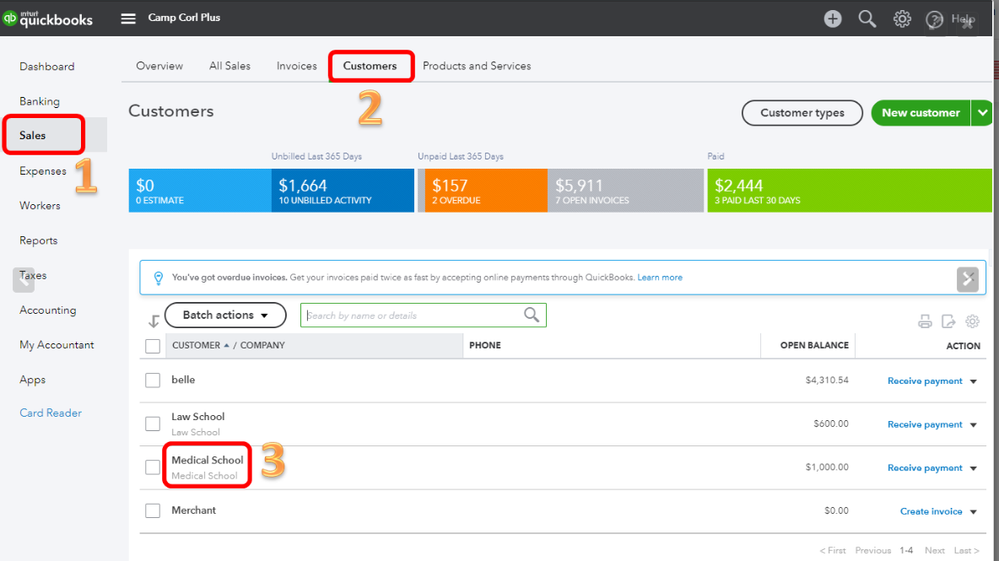Check the Medical School checkbox

click(152, 467)
